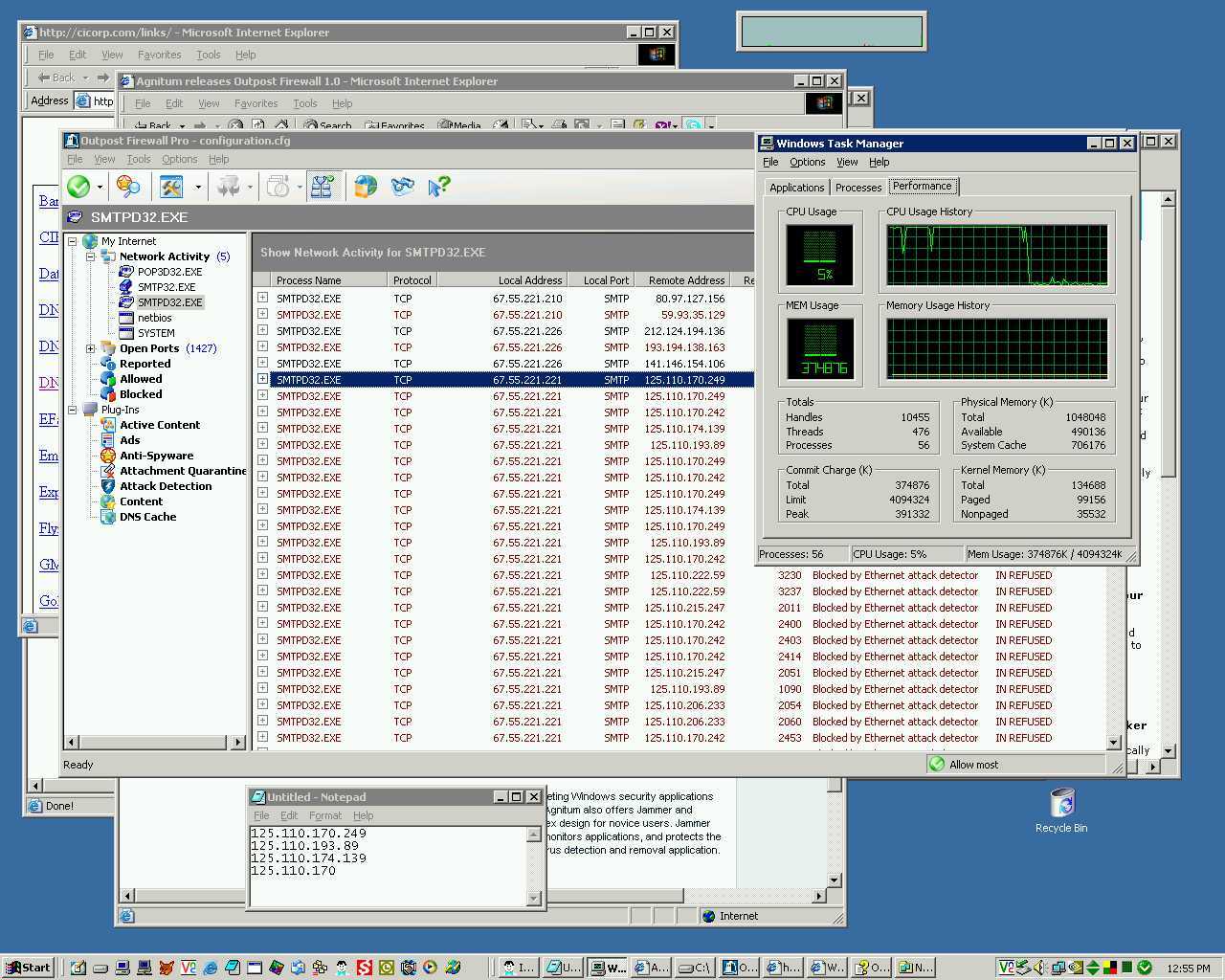Open the Performance tab in Task Manager
The height and width of the screenshot is (980, 1225).
923,186
